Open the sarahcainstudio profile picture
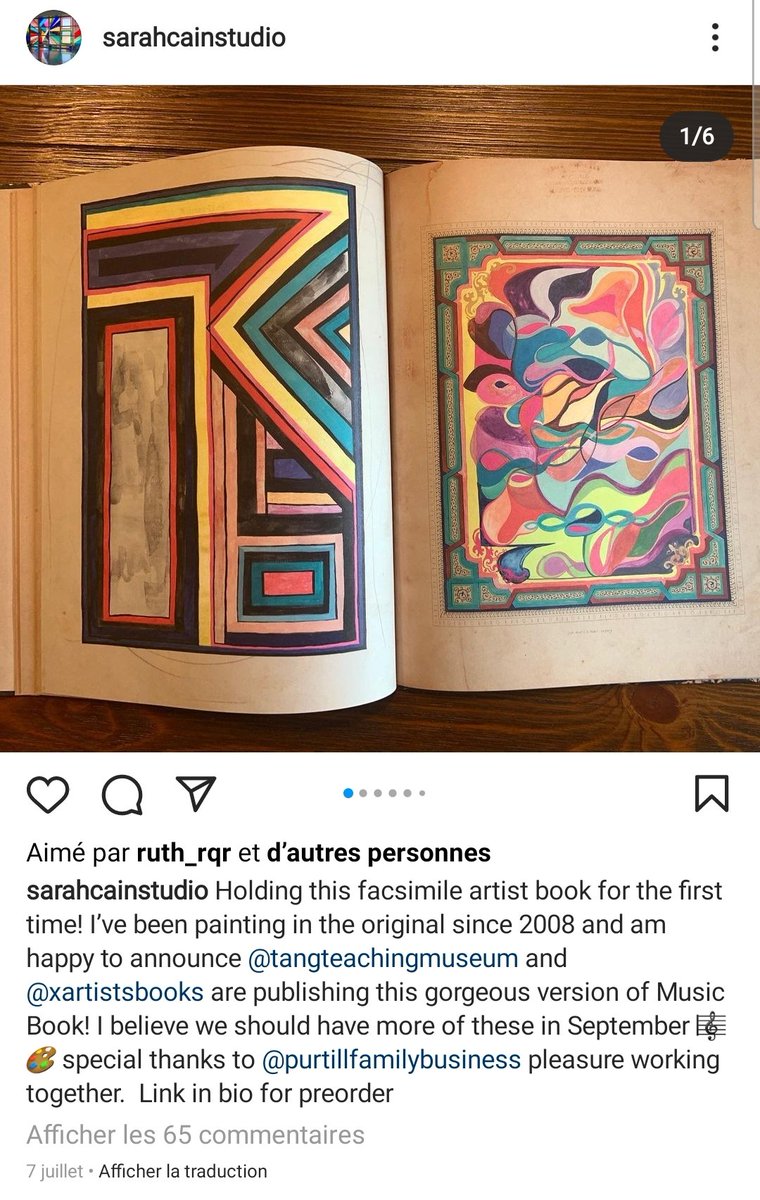Viewport: 760px width, 1200px height. pos(53,38)
